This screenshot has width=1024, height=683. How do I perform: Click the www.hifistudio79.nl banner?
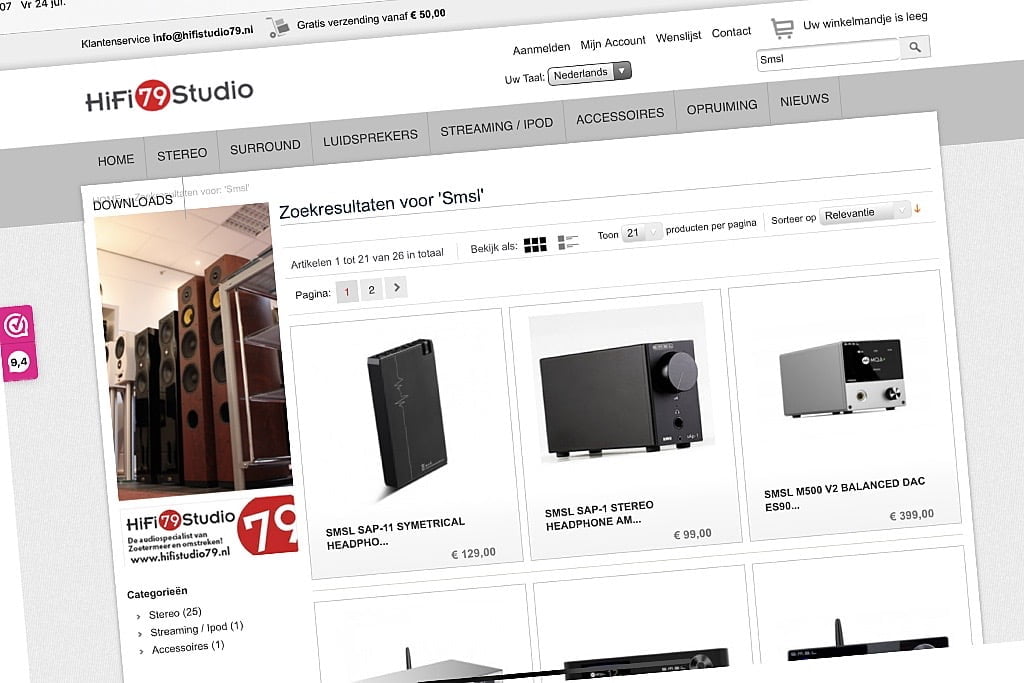(x=210, y=530)
